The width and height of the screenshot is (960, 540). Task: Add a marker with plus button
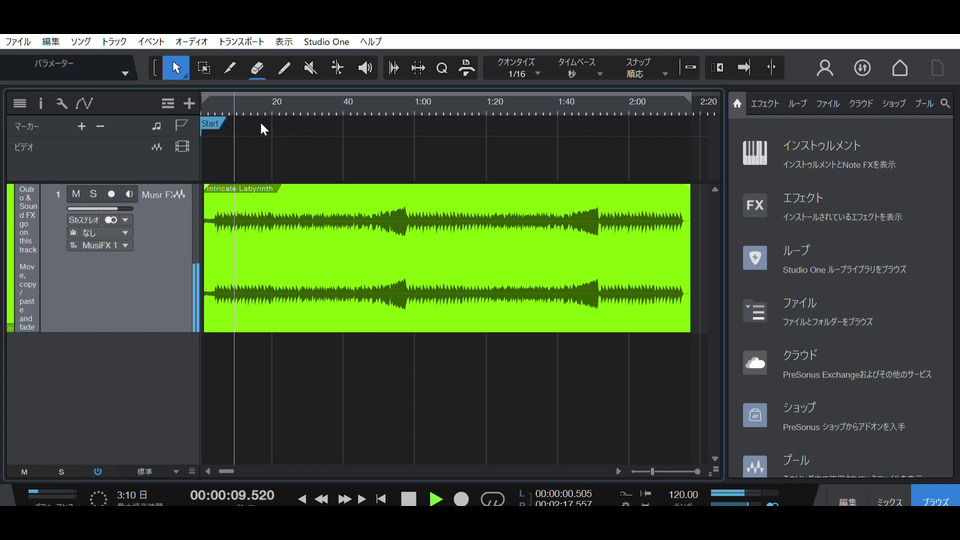click(82, 126)
